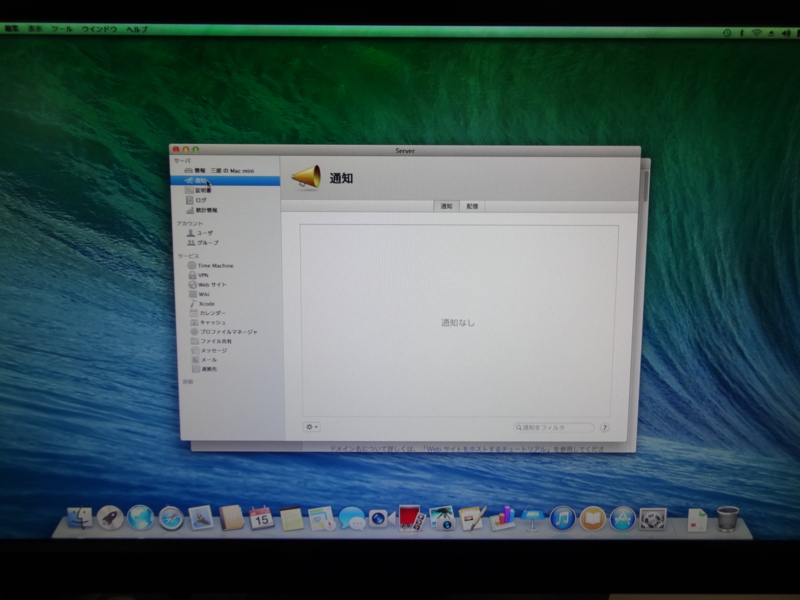Open the VPN service

tap(198, 275)
